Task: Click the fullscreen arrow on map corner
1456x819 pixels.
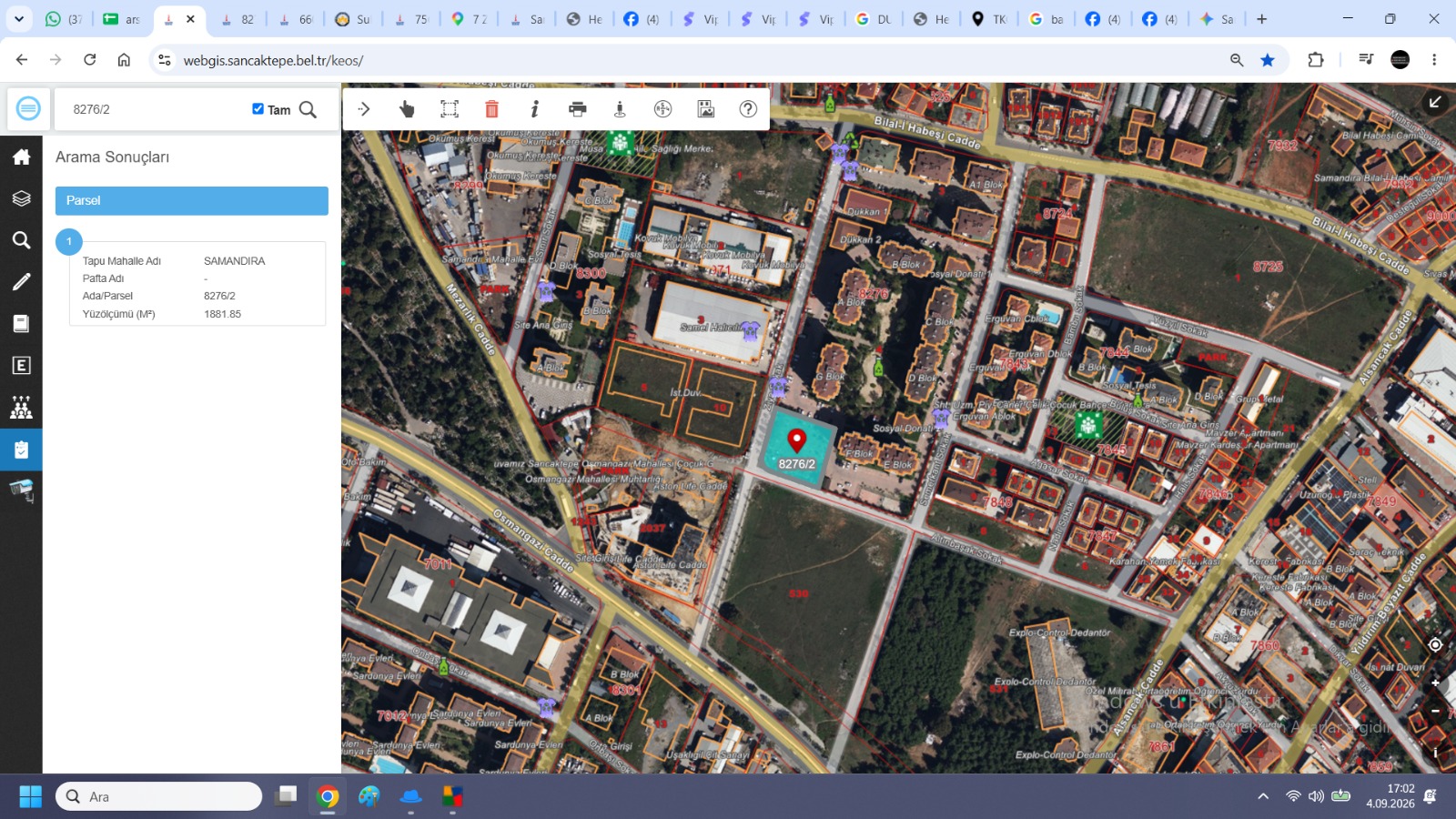Action: pos(1435,102)
